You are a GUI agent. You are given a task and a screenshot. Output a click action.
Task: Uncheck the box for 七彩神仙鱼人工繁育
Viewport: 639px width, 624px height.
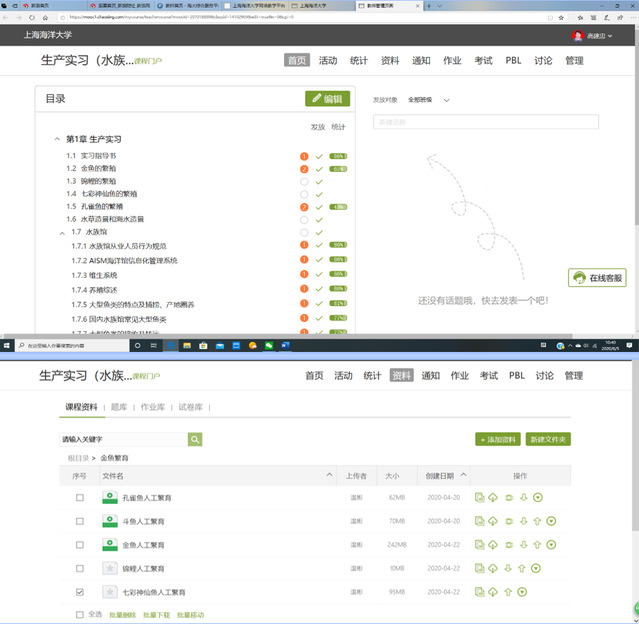(x=80, y=592)
